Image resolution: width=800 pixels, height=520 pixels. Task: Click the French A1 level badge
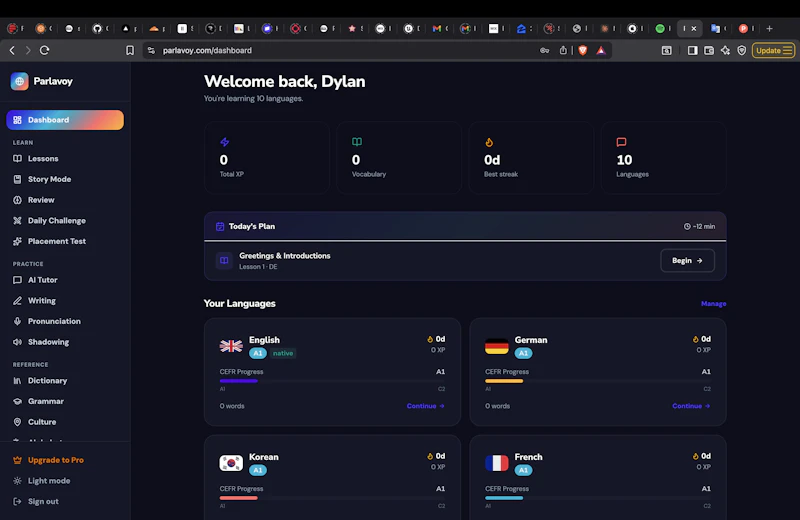(523, 470)
